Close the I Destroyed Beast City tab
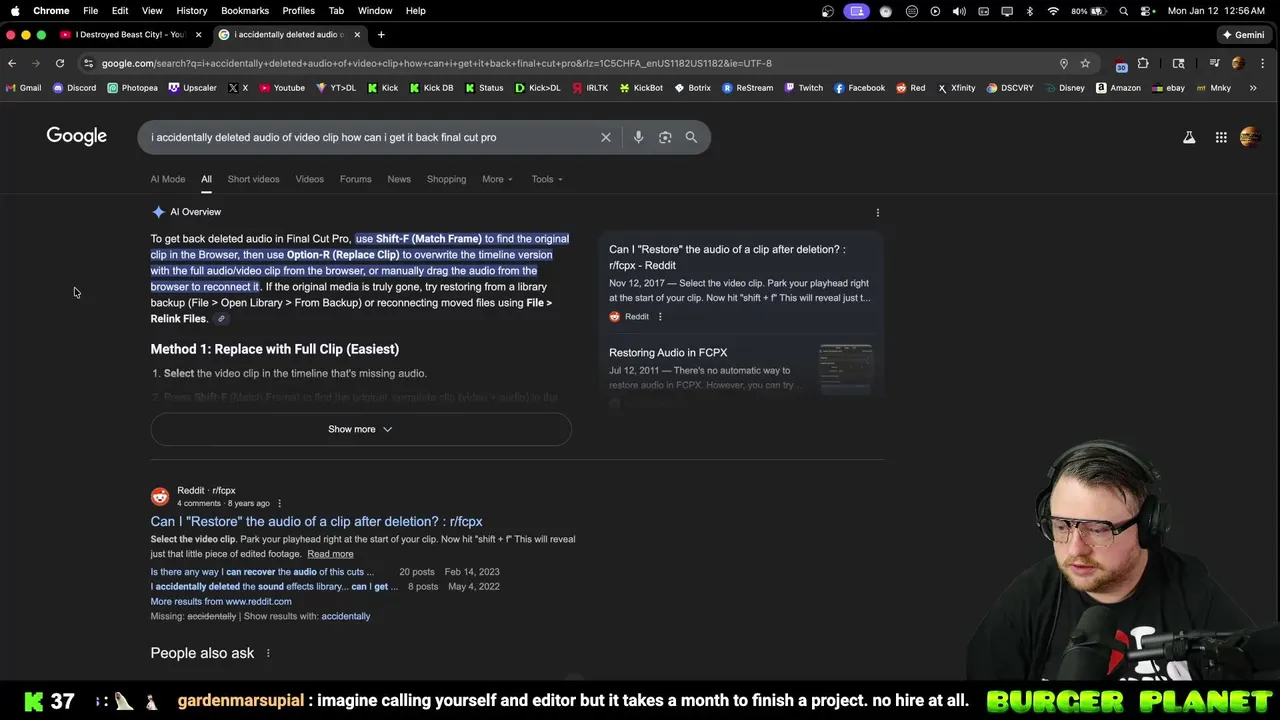This screenshot has width=1280, height=720. pos(198,34)
